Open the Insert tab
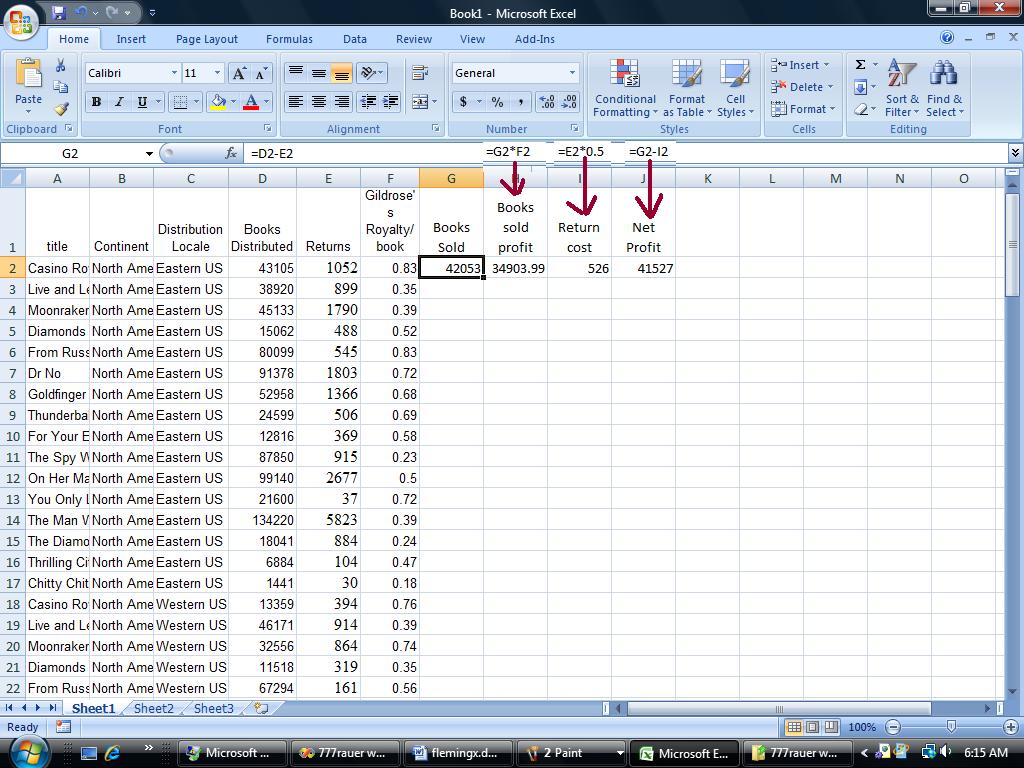Screen dimensions: 1024x768 (131, 39)
